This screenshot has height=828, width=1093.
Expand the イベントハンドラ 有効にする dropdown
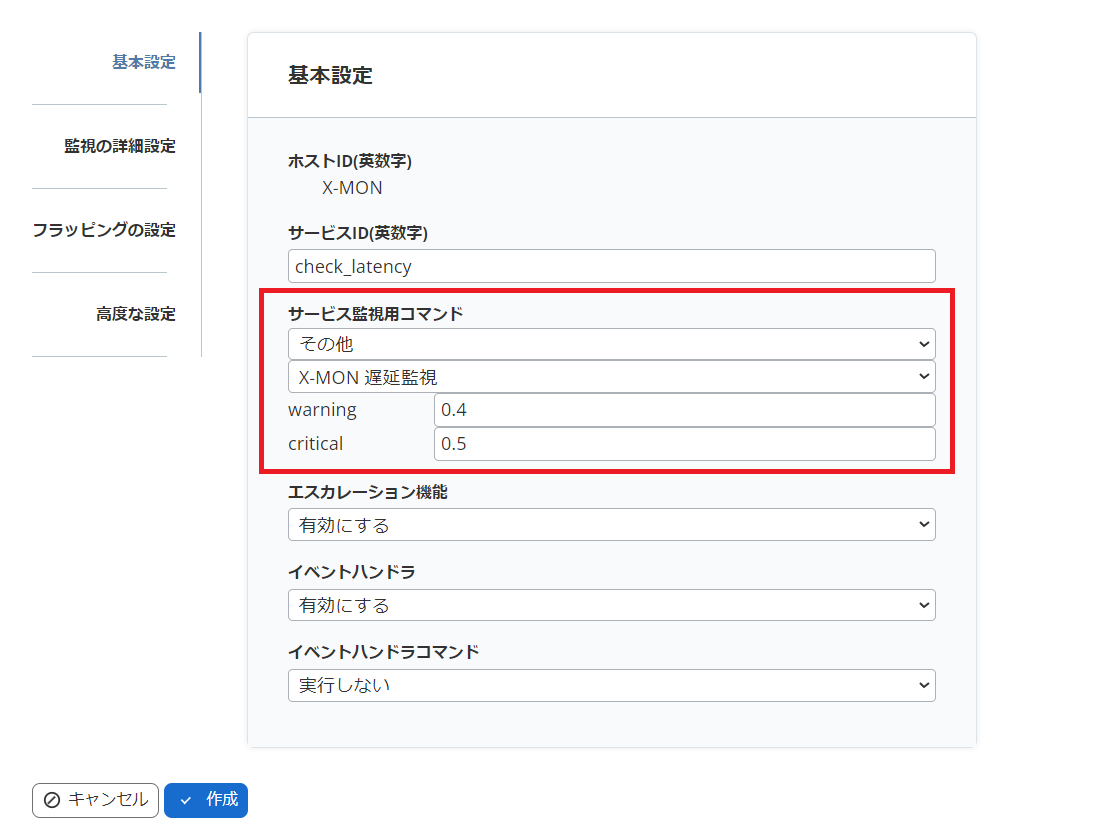pos(611,605)
